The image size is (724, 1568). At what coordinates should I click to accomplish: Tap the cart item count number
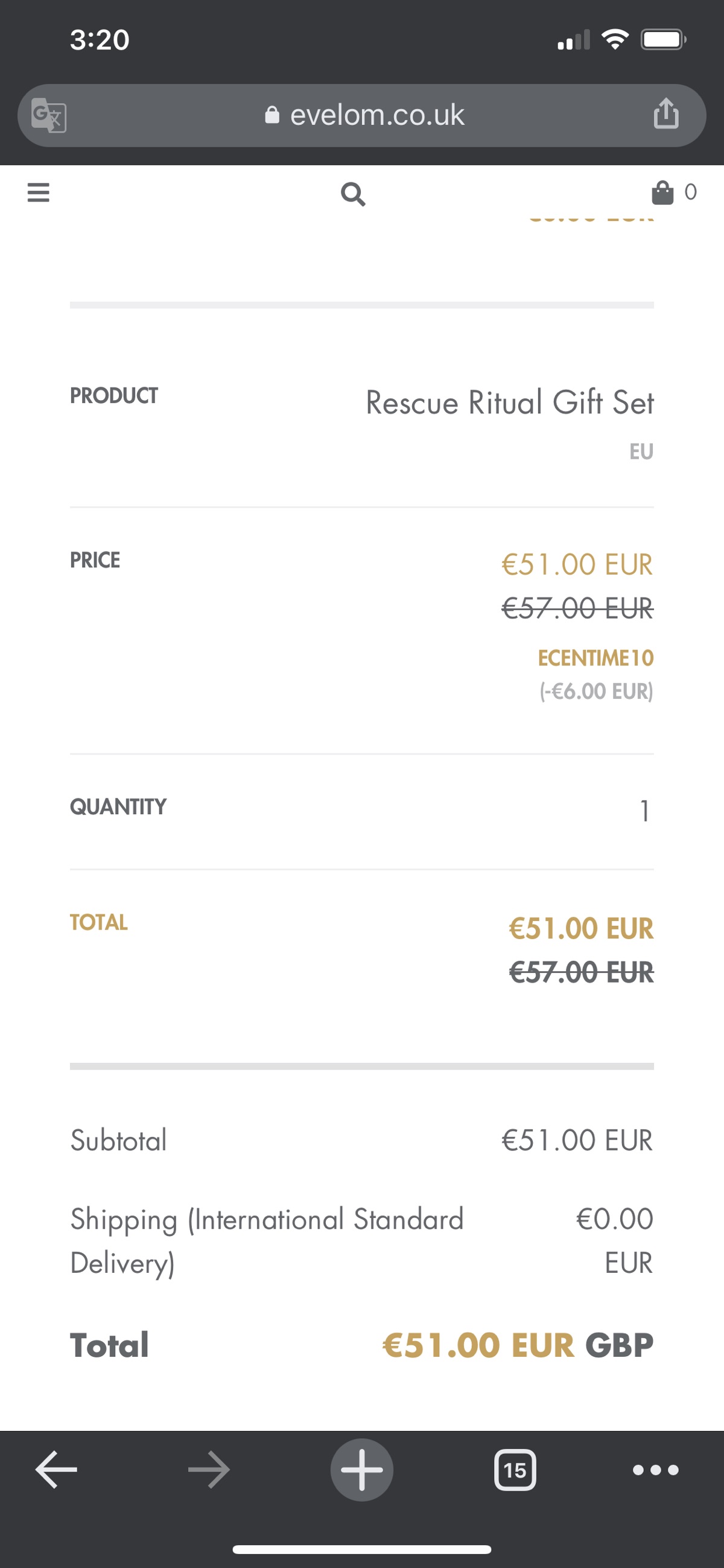[x=691, y=192]
